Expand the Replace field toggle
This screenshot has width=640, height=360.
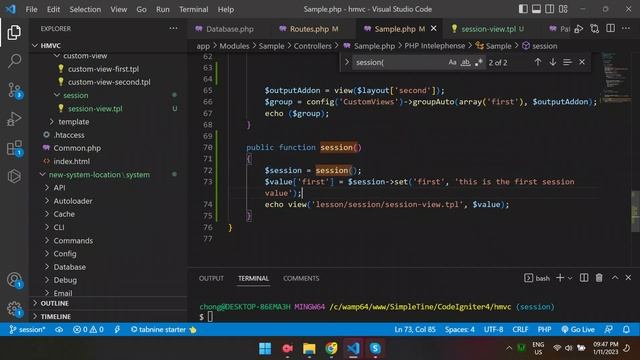347,62
